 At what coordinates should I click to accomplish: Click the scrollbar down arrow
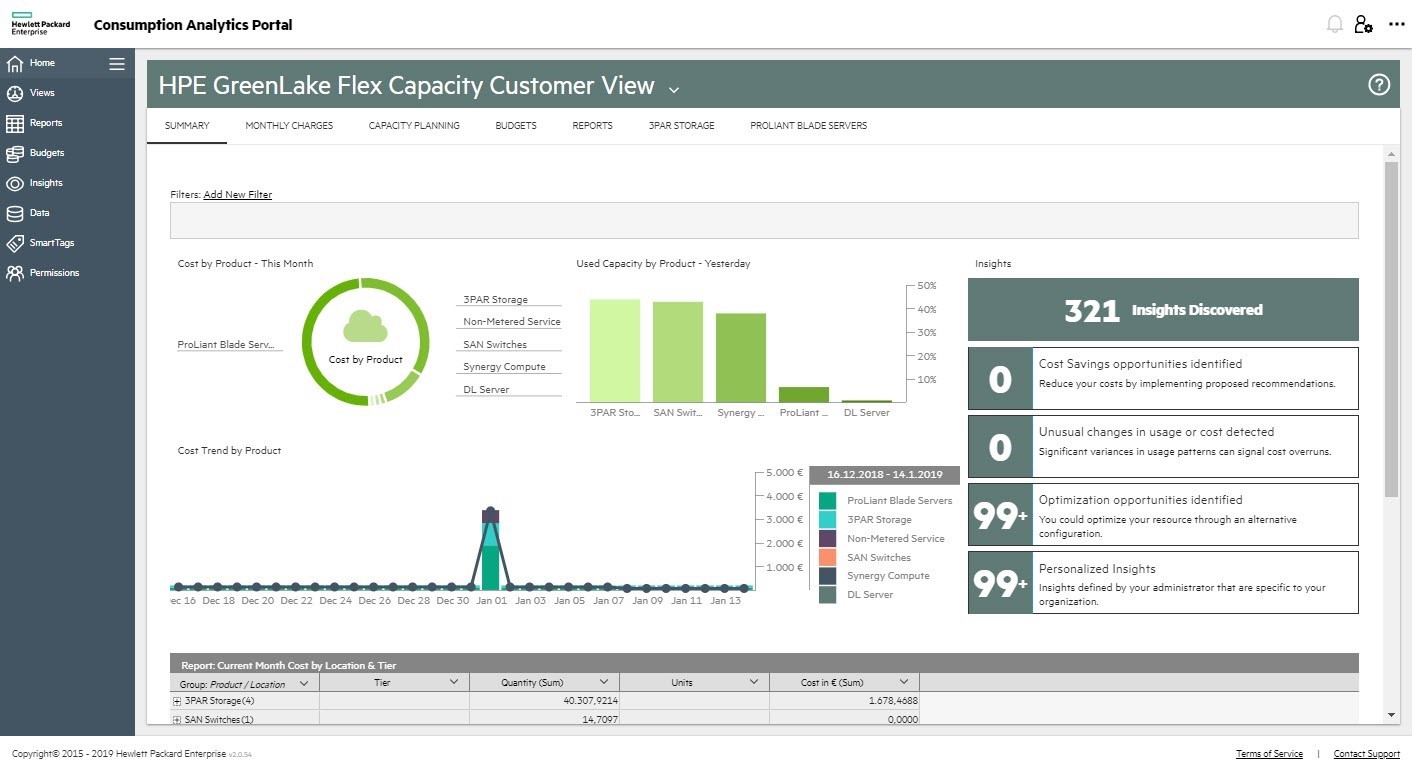1391,716
